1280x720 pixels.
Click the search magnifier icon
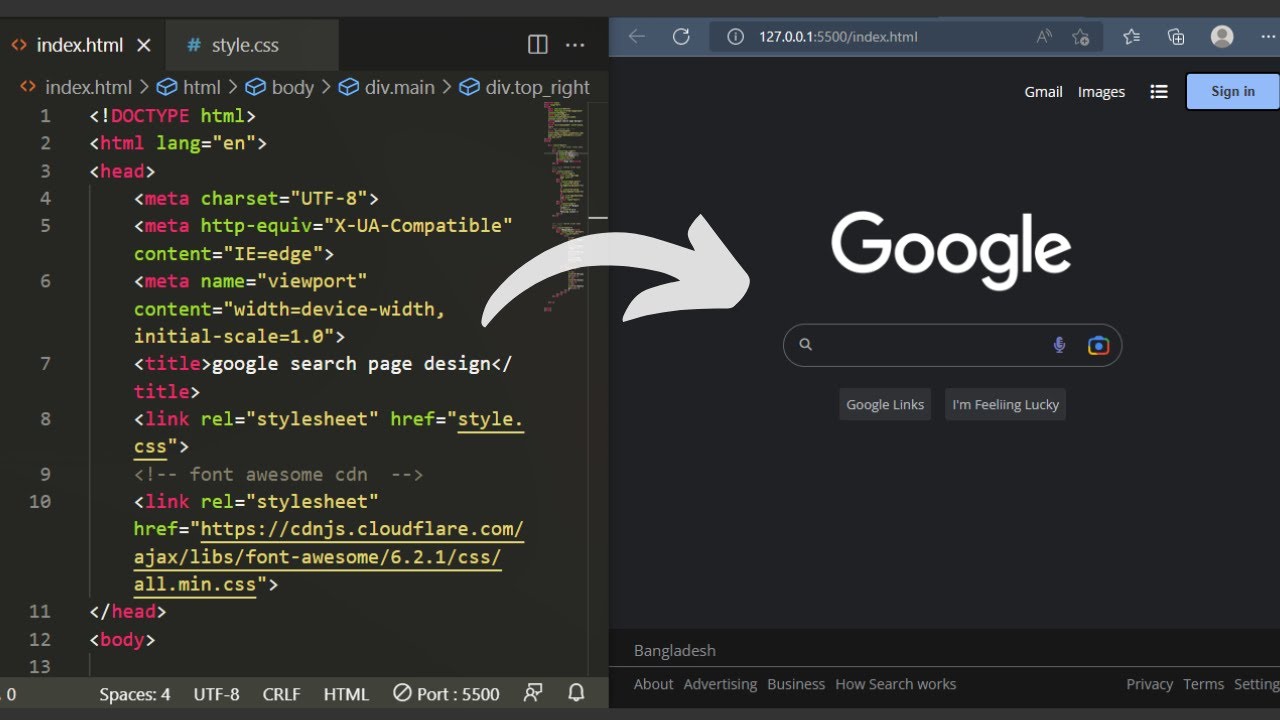(x=805, y=345)
